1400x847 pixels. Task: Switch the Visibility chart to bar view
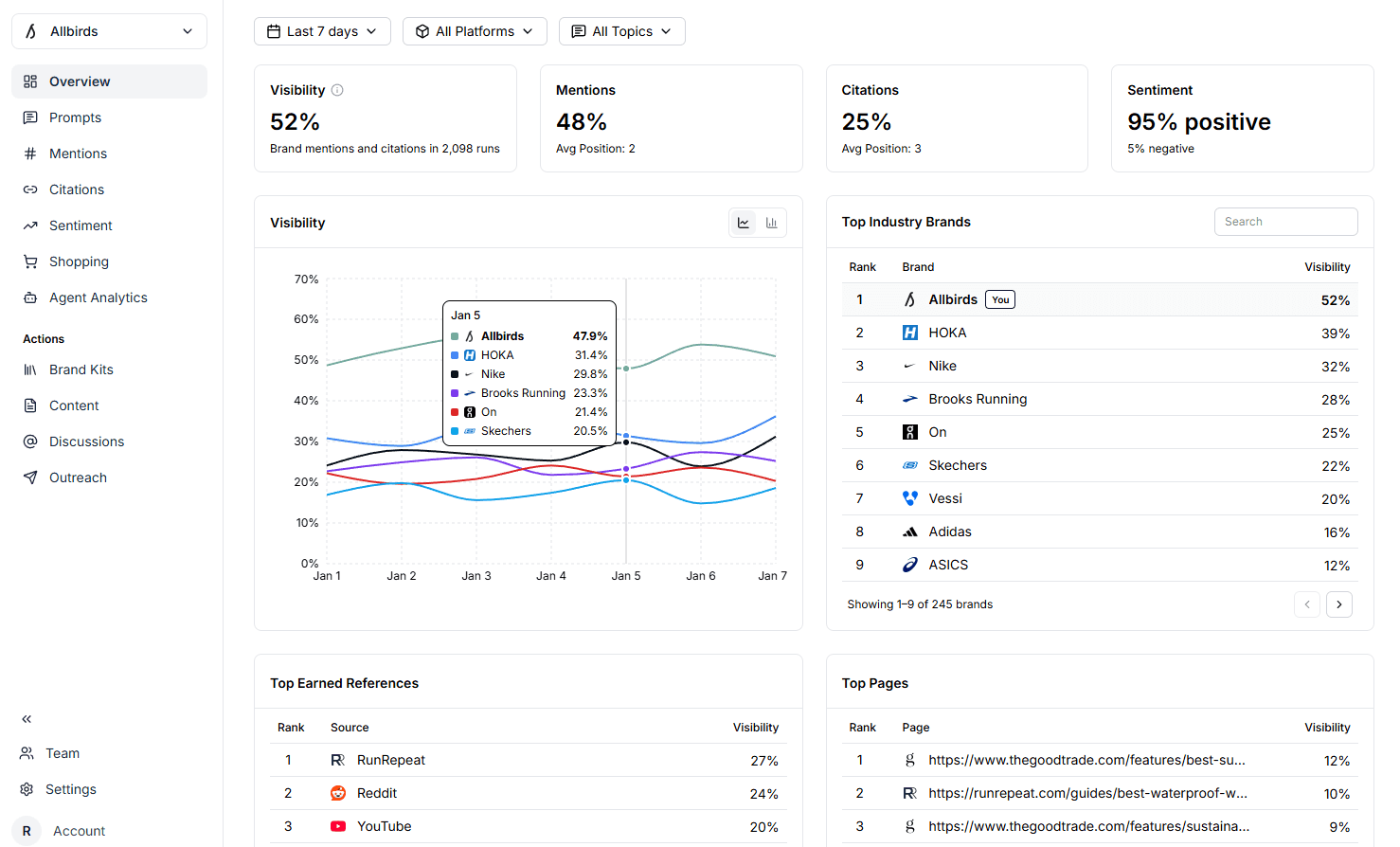[x=771, y=222]
